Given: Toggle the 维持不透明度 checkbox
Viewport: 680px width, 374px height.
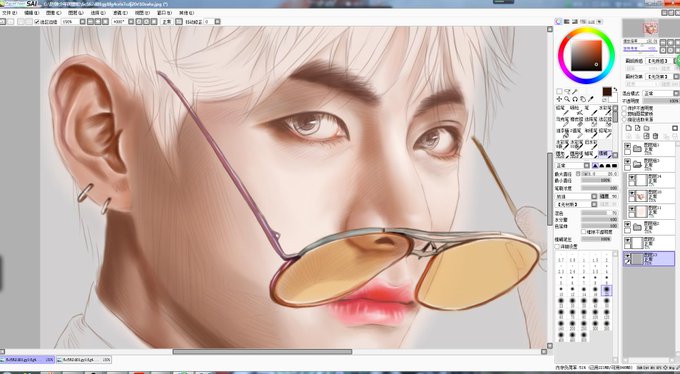Looking at the screenshot, I should (583, 232).
